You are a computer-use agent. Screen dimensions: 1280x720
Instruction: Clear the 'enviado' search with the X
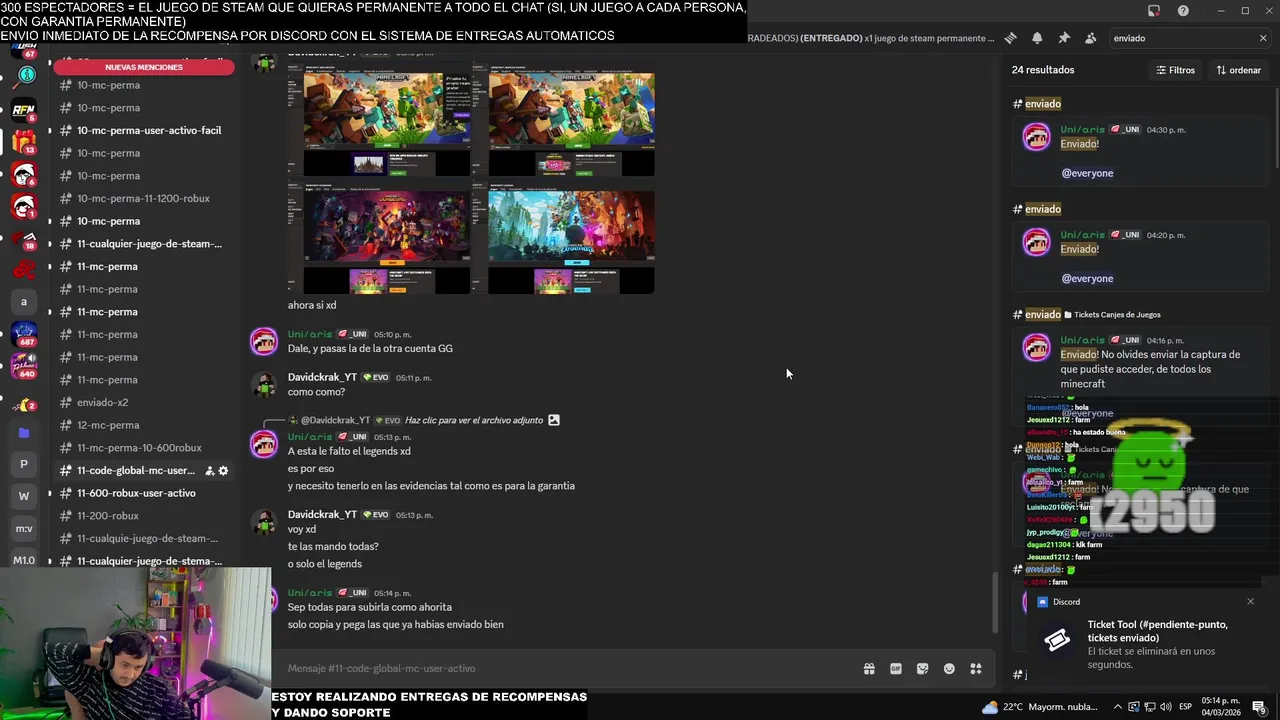1263,38
